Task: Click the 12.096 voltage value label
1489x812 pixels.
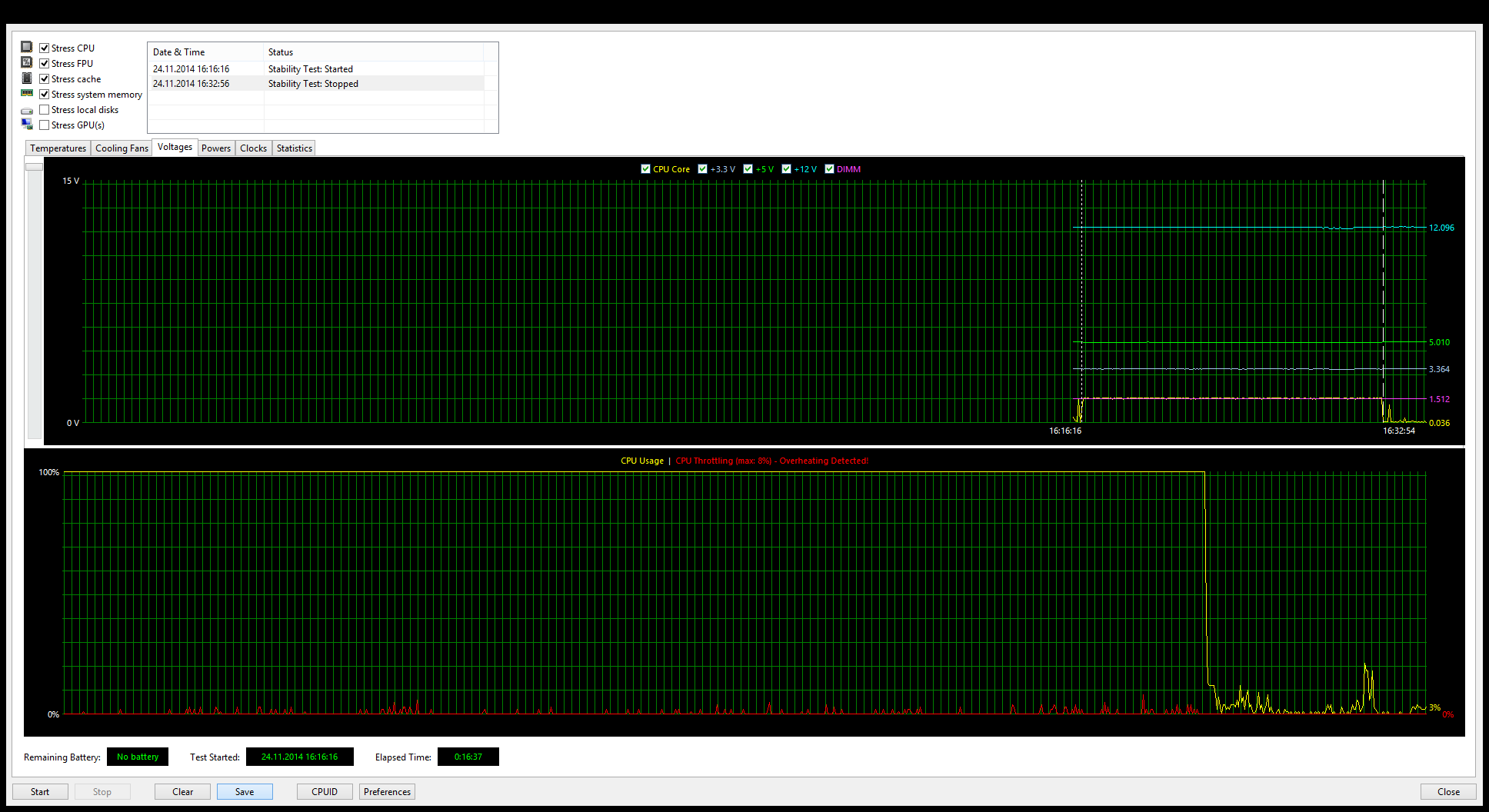Action: (x=1441, y=228)
